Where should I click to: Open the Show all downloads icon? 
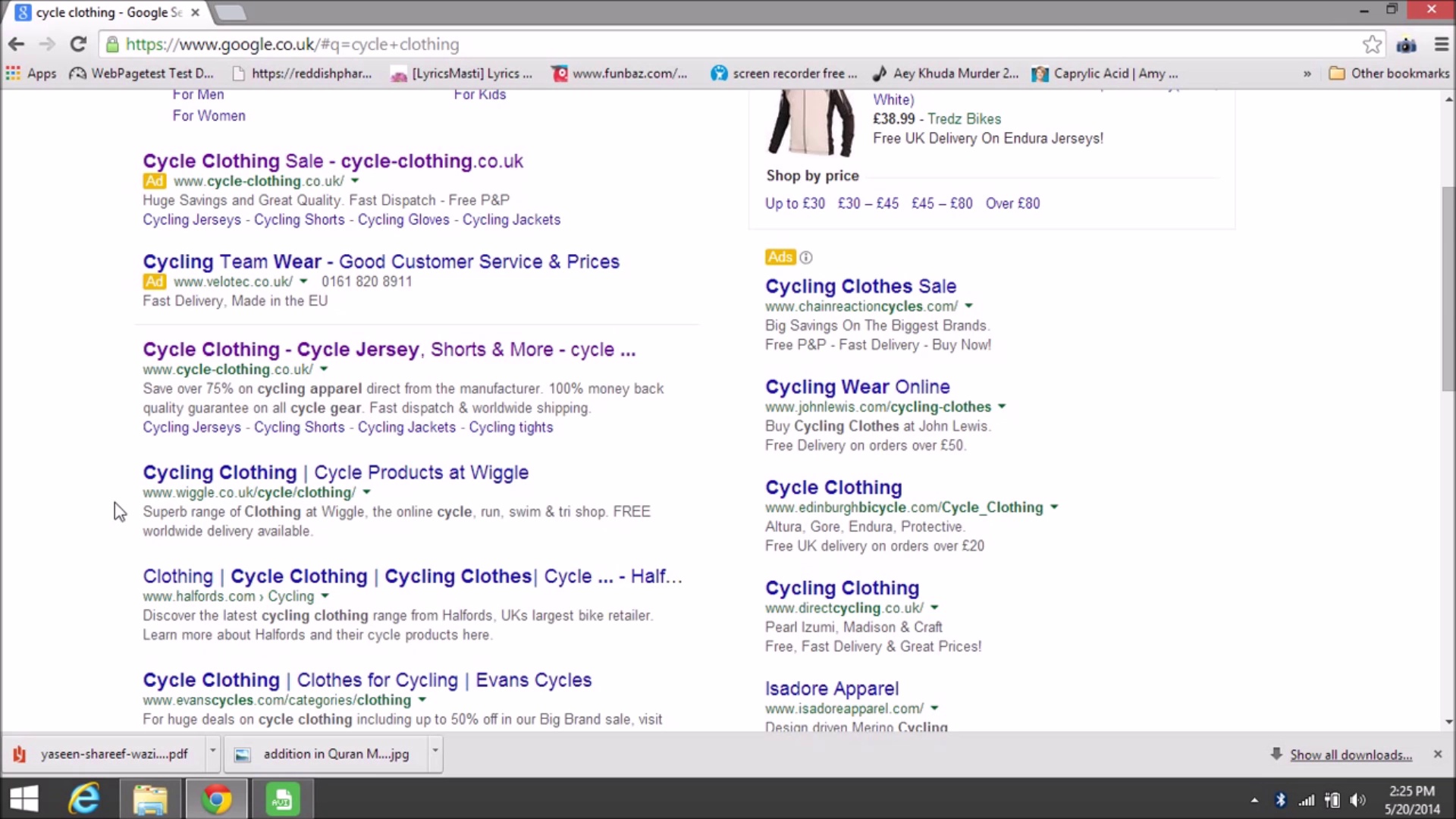pyautogui.click(x=1278, y=754)
